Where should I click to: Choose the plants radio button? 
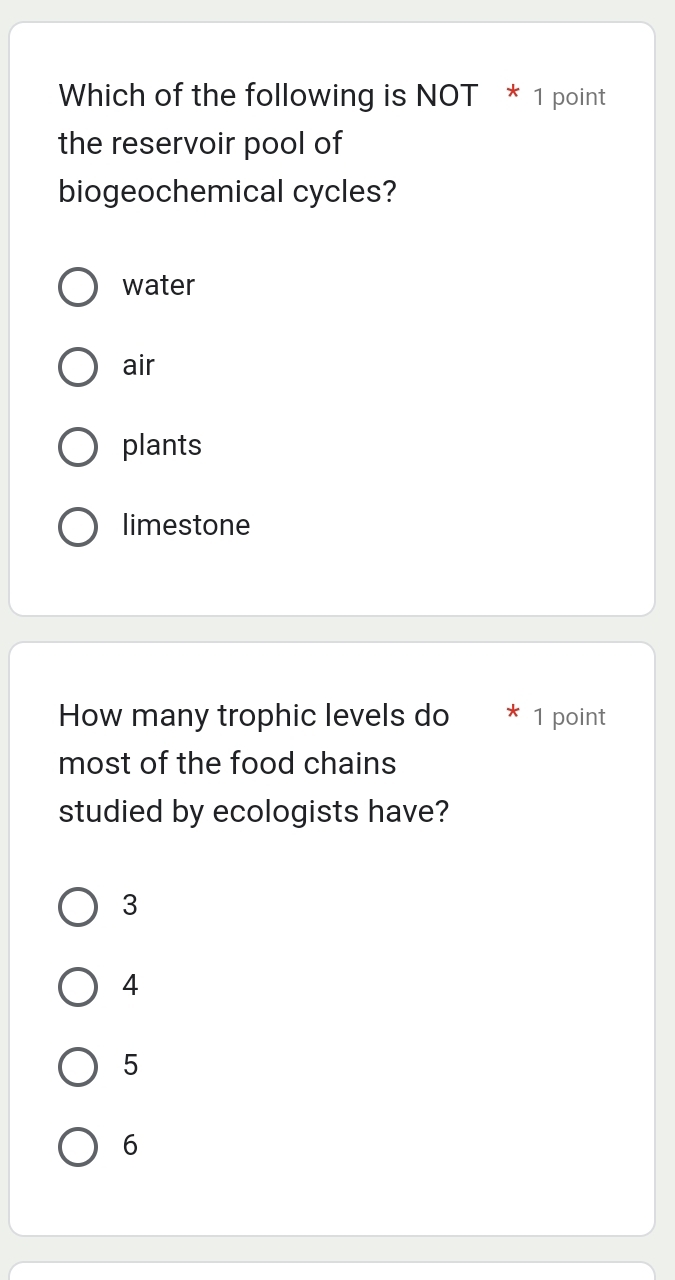[x=78, y=447]
